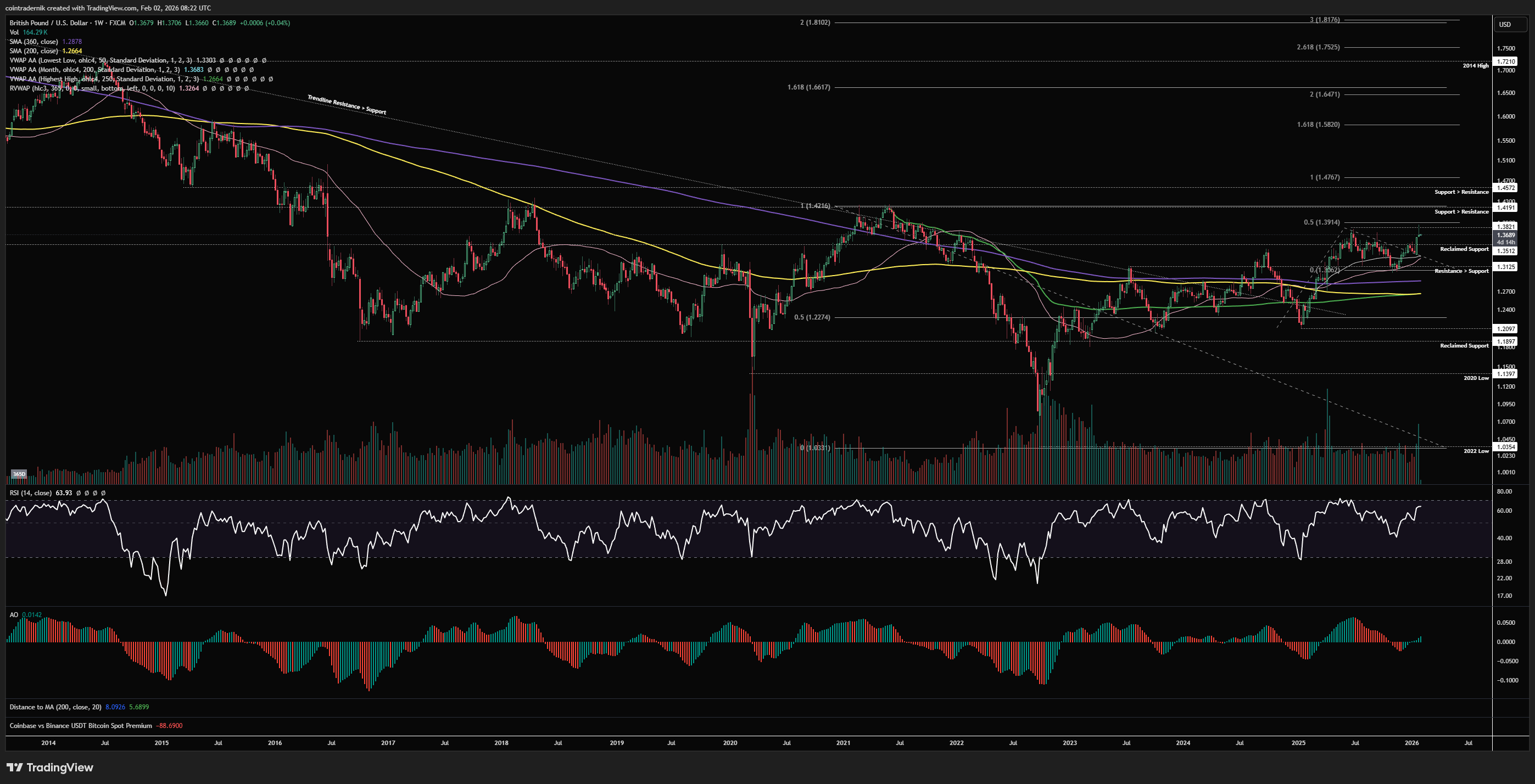Viewport: 1535px width, 784px height.
Task: Click the Vol indicator label
Action: coord(14,32)
